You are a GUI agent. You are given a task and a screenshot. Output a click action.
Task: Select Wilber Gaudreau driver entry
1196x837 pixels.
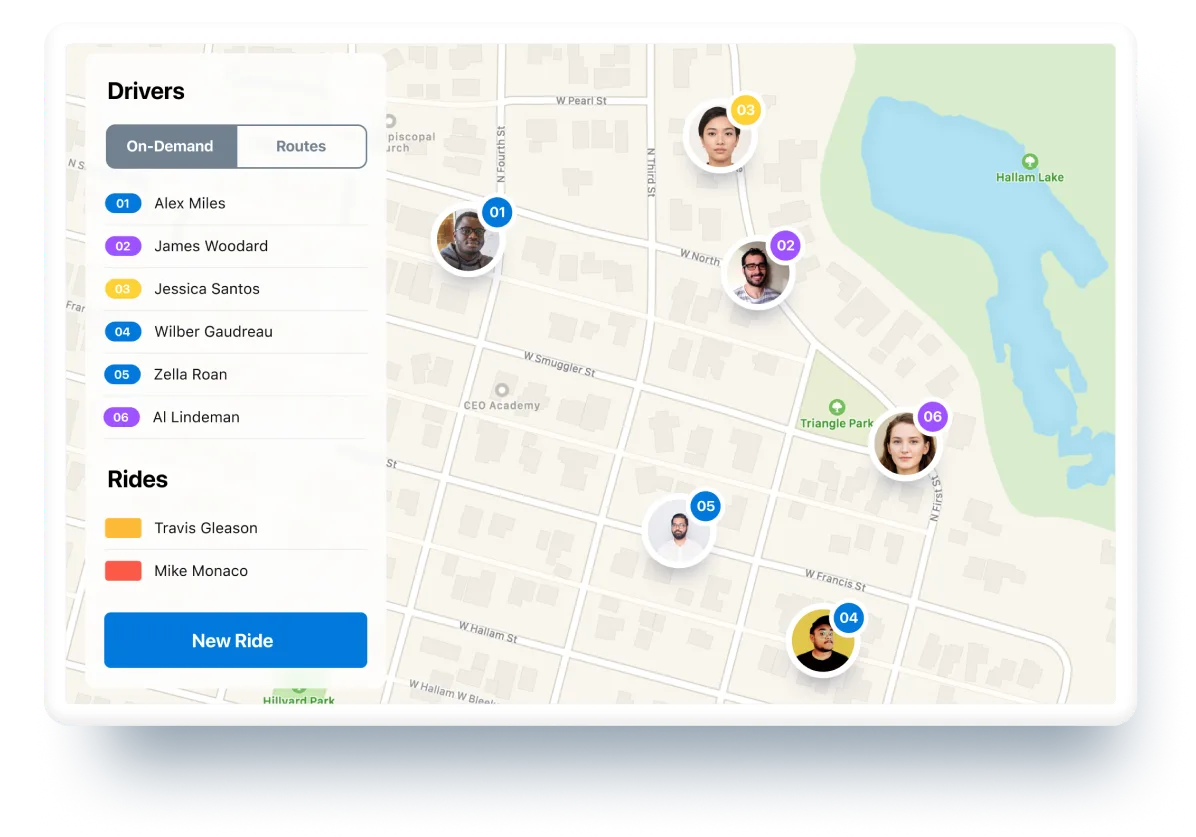click(236, 332)
